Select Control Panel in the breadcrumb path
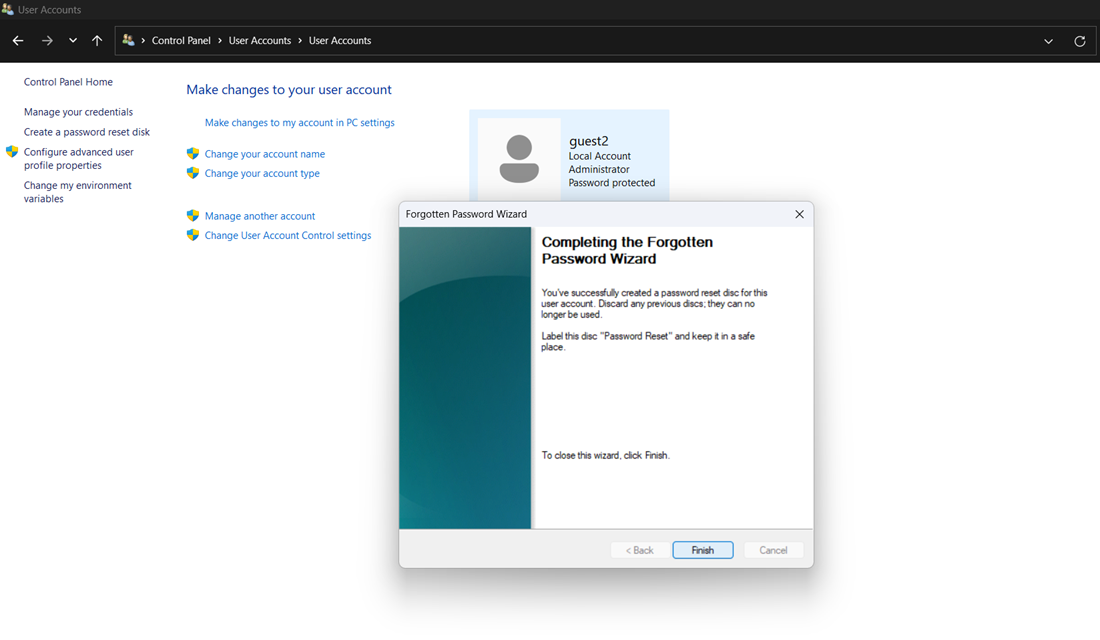This screenshot has height=640, width=1100. click(181, 41)
